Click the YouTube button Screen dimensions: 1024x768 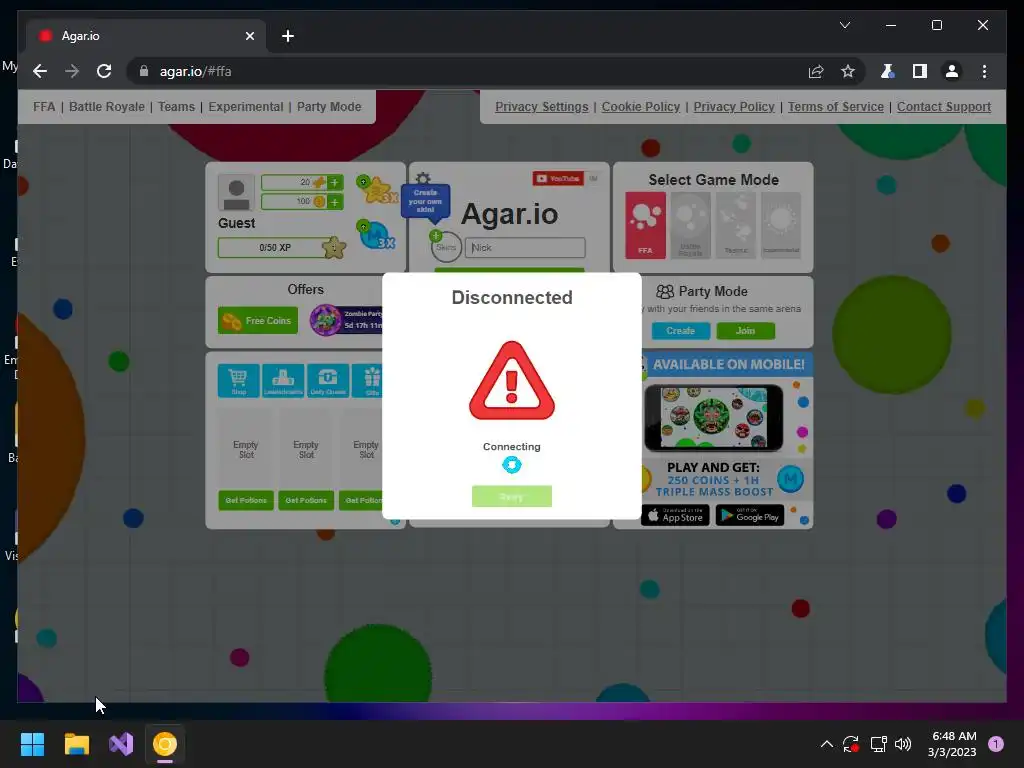tap(558, 178)
